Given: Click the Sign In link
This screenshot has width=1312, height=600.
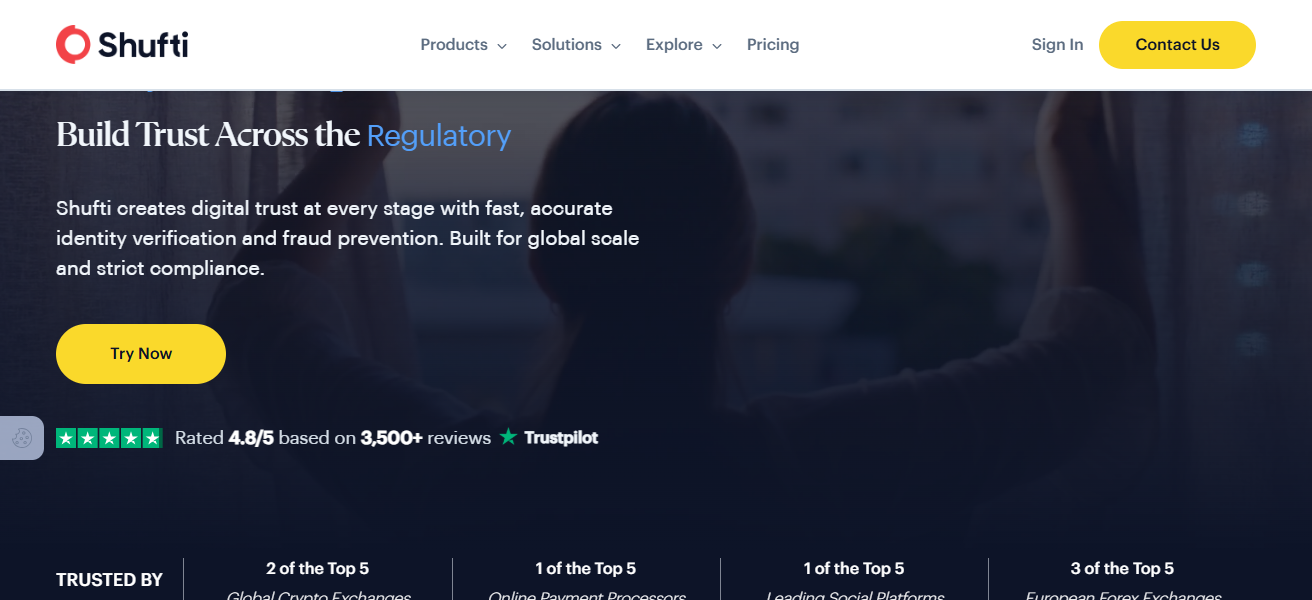Looking at the screenshot, I should pos(1057,45).
